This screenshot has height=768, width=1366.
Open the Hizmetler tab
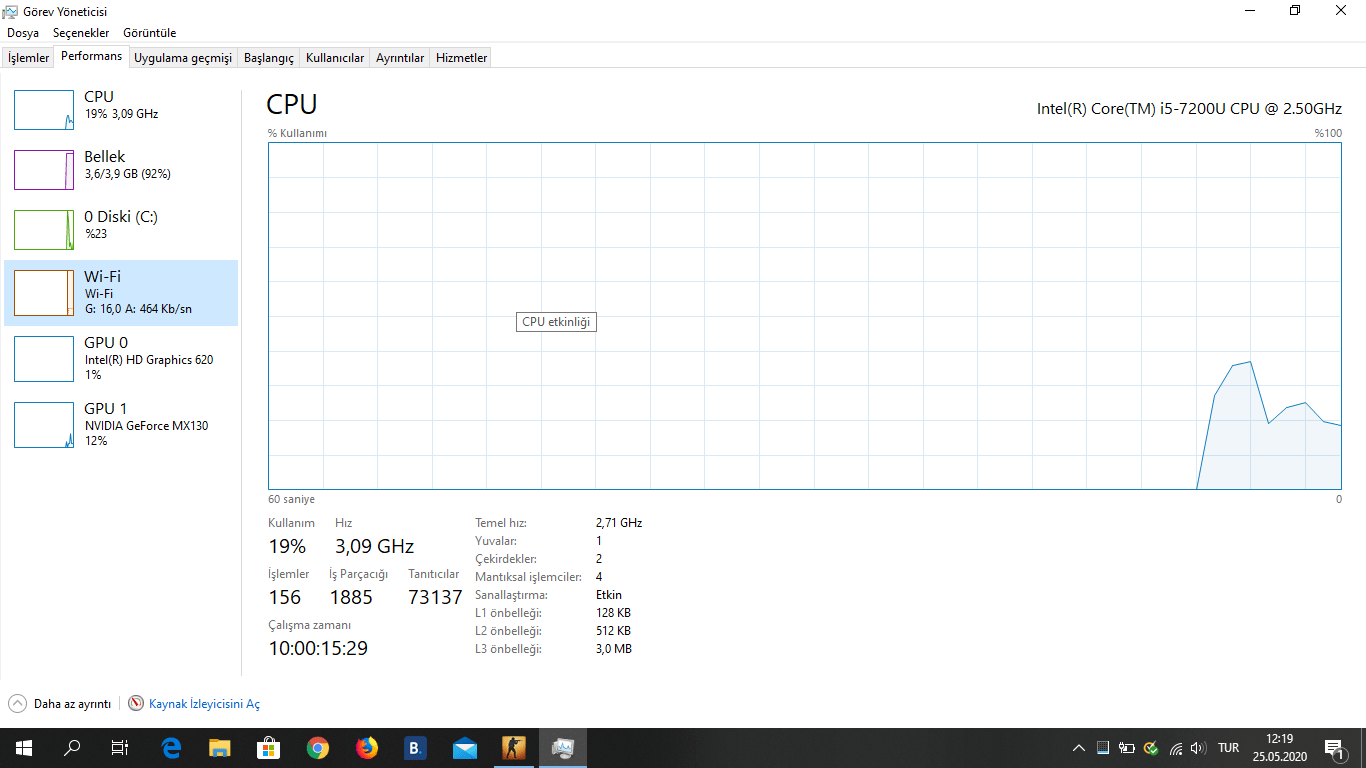coord(462,58)
